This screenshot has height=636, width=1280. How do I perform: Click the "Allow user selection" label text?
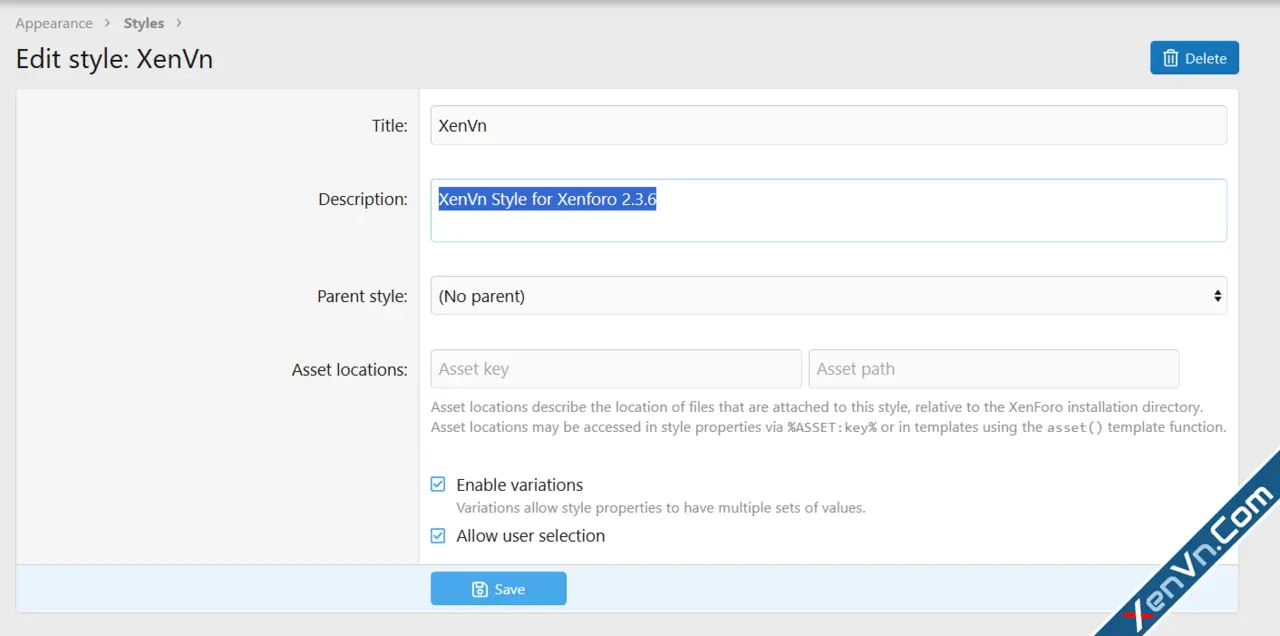(x=530, y=536)
